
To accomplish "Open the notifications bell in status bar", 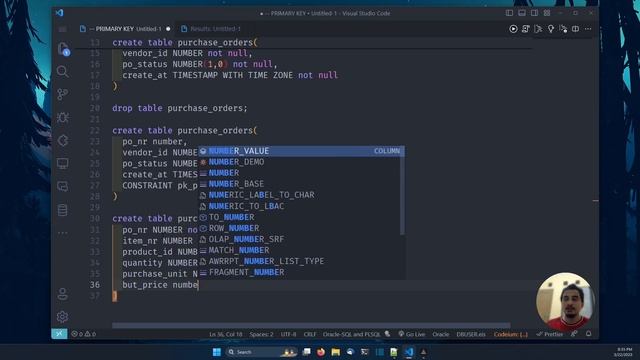I will [x=589, y=334].
